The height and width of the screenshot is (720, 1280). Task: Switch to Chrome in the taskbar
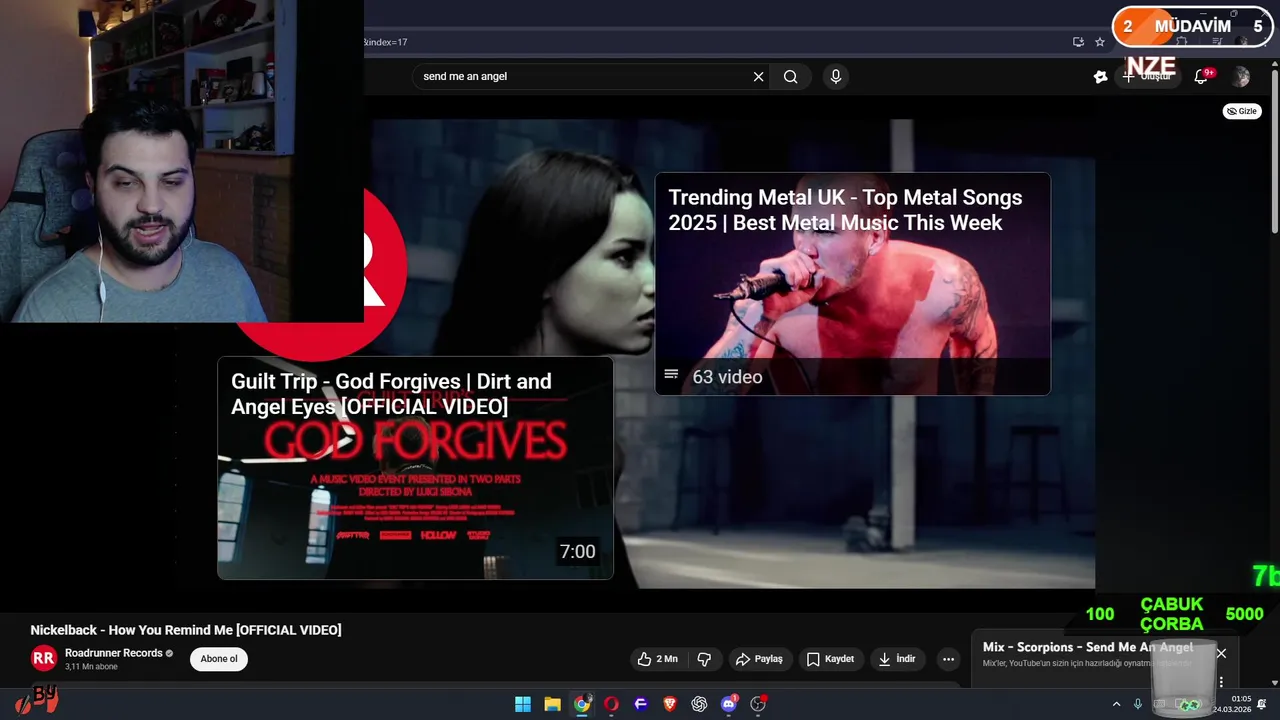tap(582, 704)
